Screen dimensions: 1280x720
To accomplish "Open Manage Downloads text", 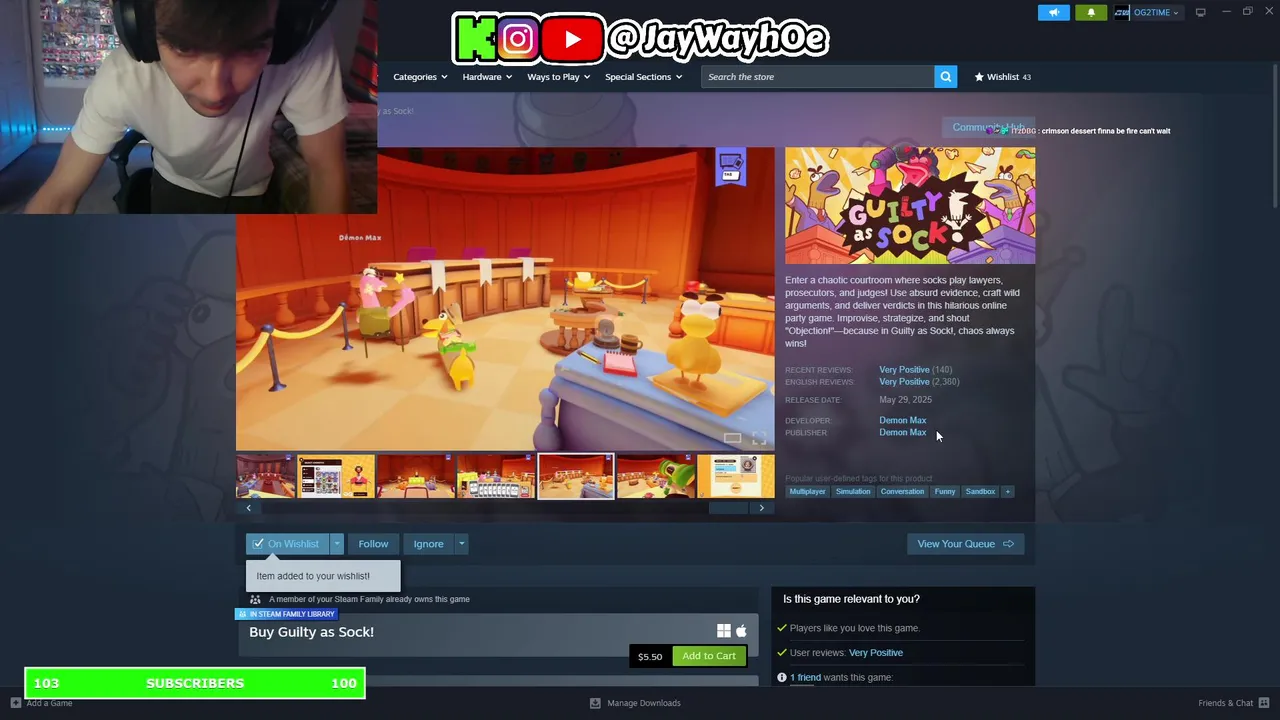I will tap(644, 703).
